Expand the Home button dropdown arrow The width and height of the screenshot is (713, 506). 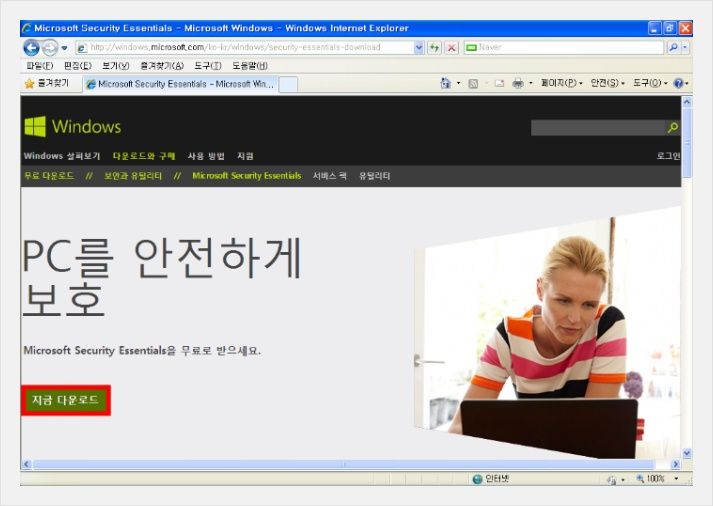point(458,84)
